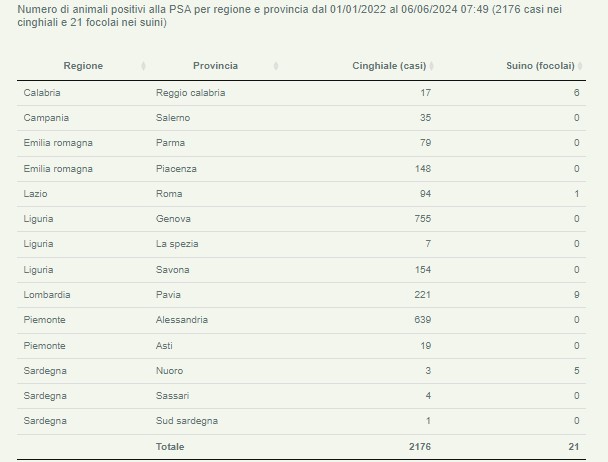The image size is (608, 462).
Task: Click sort arrows next to Suino (focolai)
Action: coord(580,66)
